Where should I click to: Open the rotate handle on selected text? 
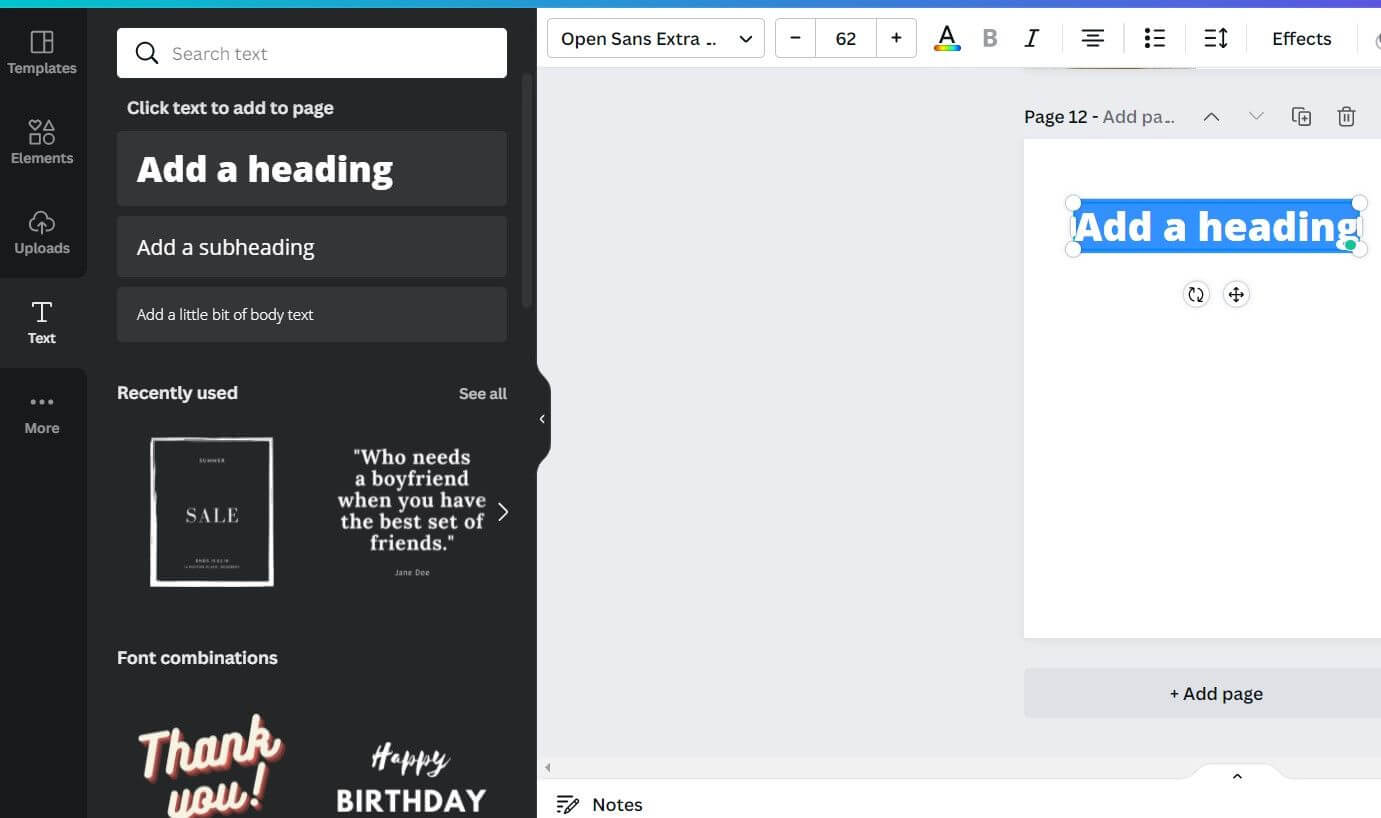(1196, 294)
